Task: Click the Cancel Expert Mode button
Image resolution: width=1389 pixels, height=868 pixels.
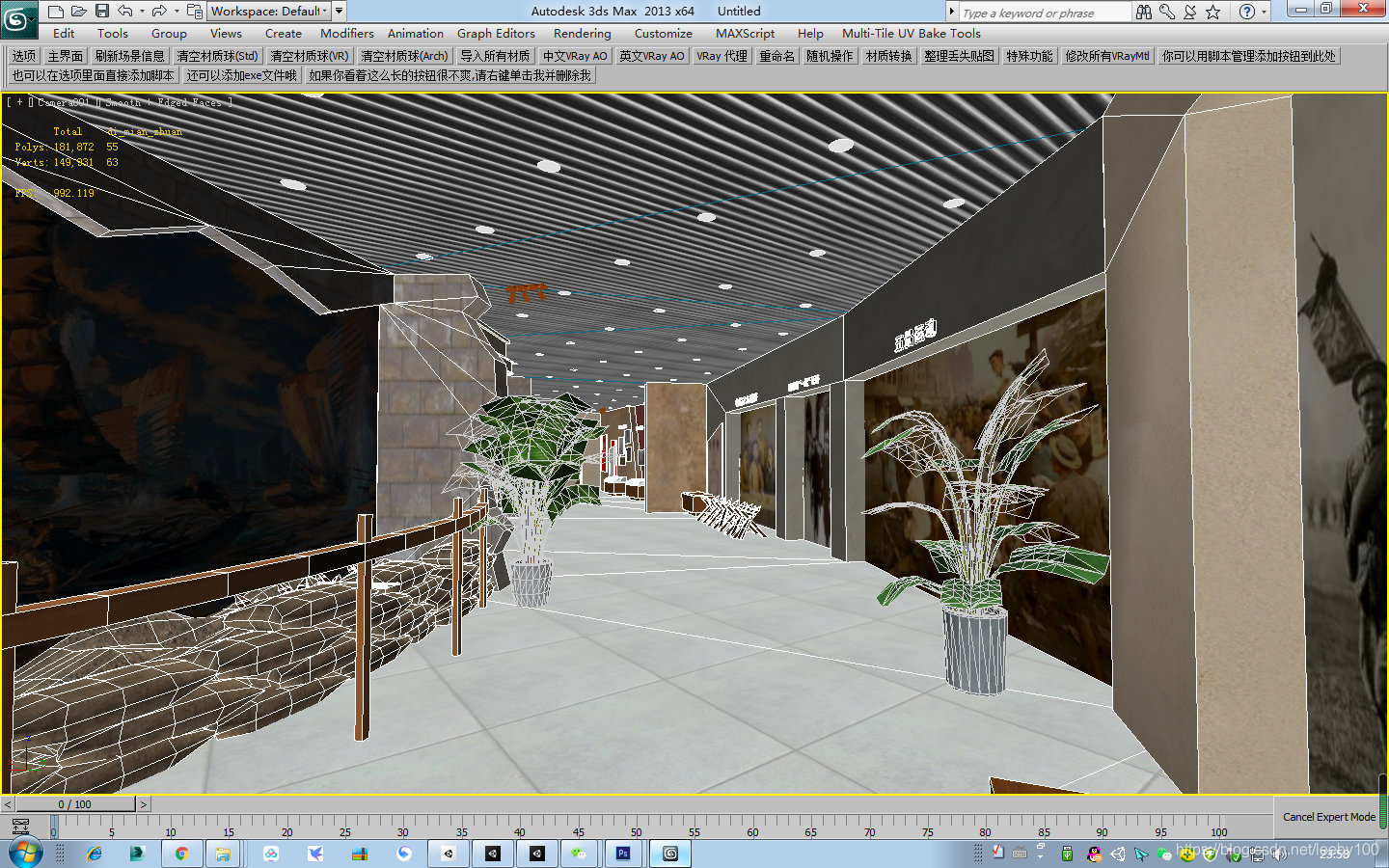Action: click(x=1329, y=817)
